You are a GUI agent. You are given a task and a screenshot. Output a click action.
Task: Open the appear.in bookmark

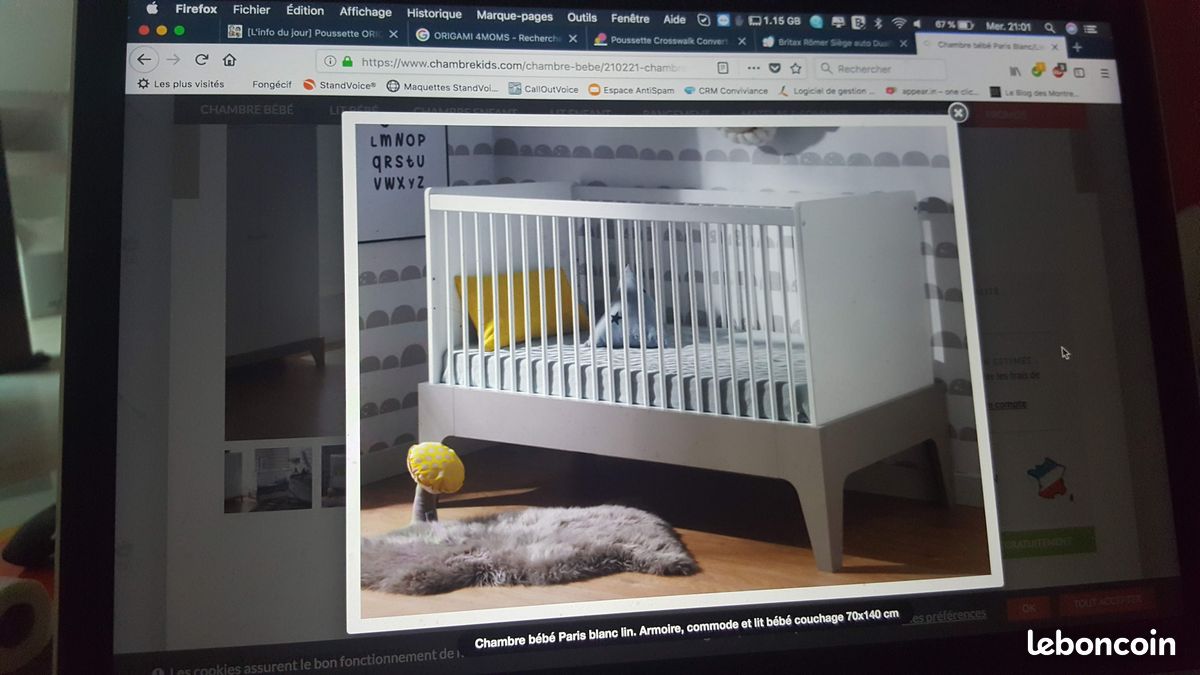(933, 93)
